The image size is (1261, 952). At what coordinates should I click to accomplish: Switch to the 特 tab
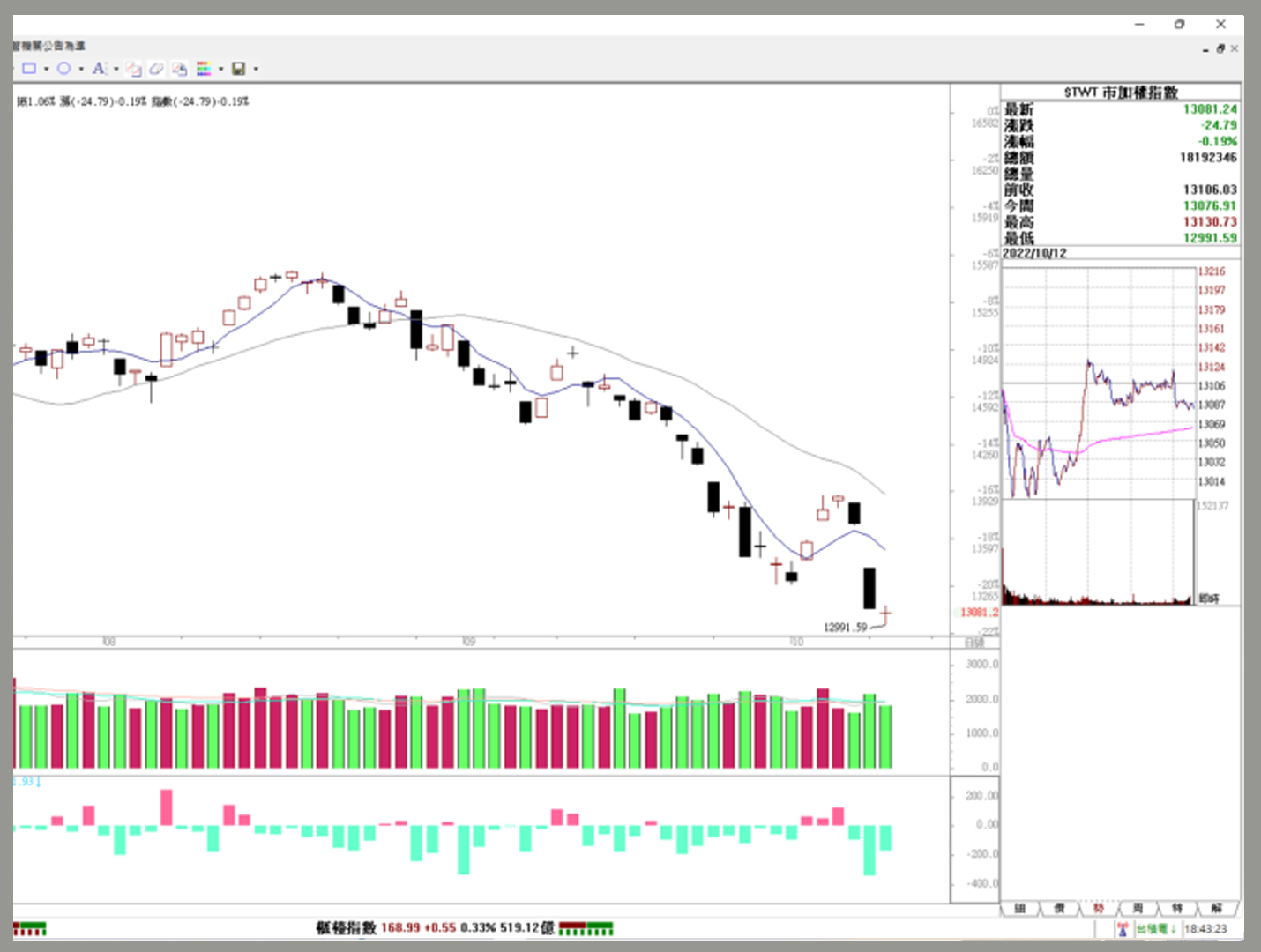click(x=1177, y=908)
